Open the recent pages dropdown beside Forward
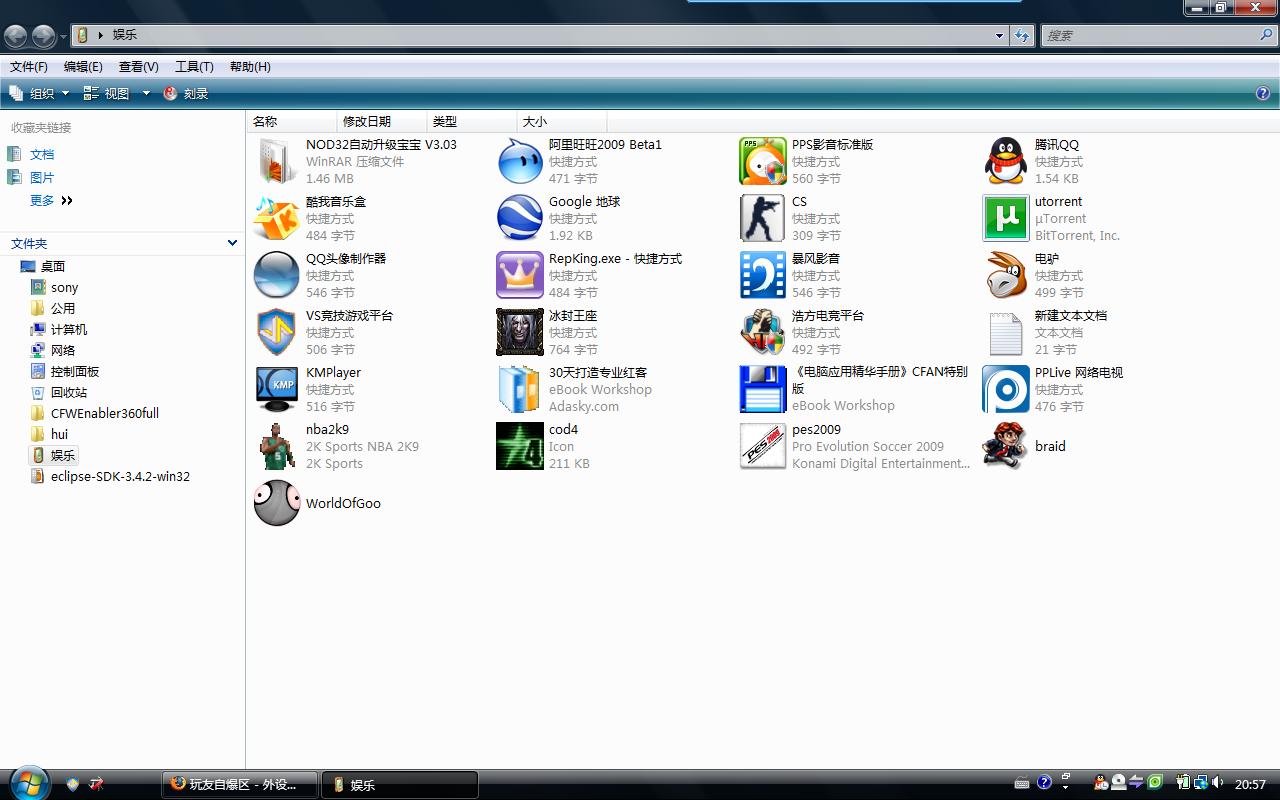Screen dimensions: 1280x800 [63, 37]
